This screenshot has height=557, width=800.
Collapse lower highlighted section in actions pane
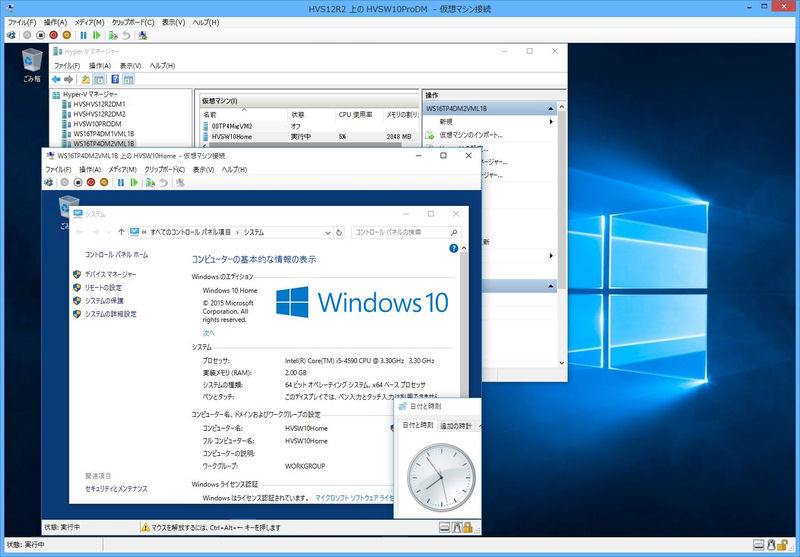pos(551,286)
